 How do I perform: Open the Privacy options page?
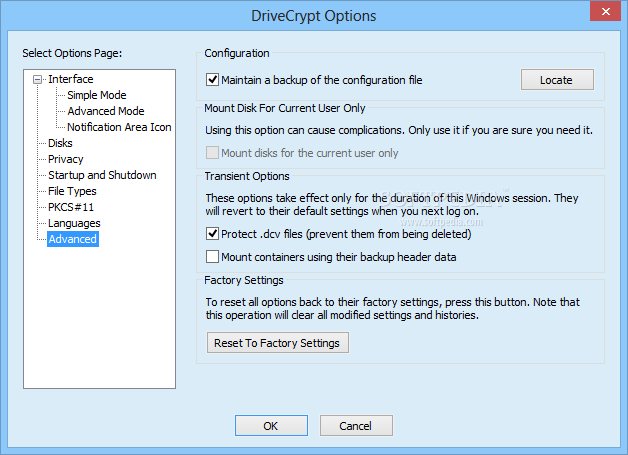coord(65,159)
